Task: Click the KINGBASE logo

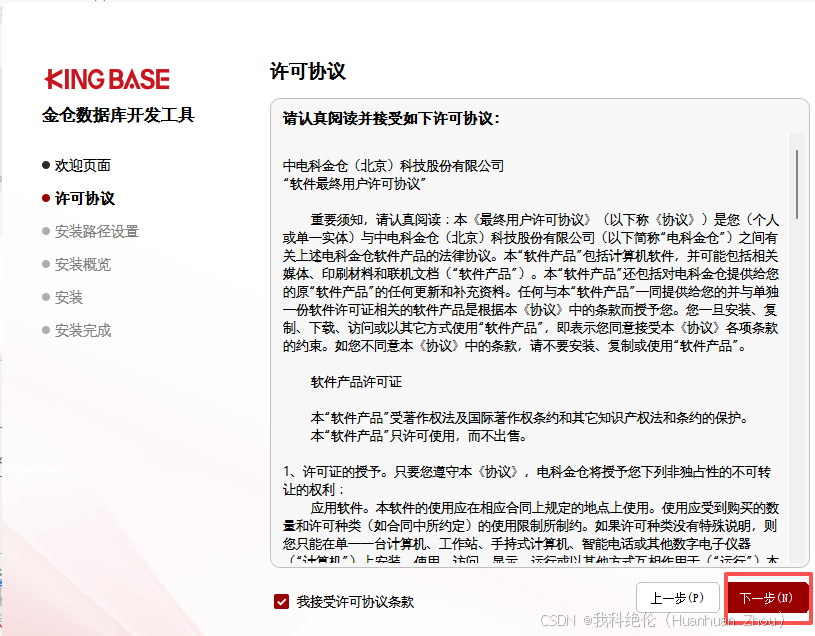Action: coord(107,79)
